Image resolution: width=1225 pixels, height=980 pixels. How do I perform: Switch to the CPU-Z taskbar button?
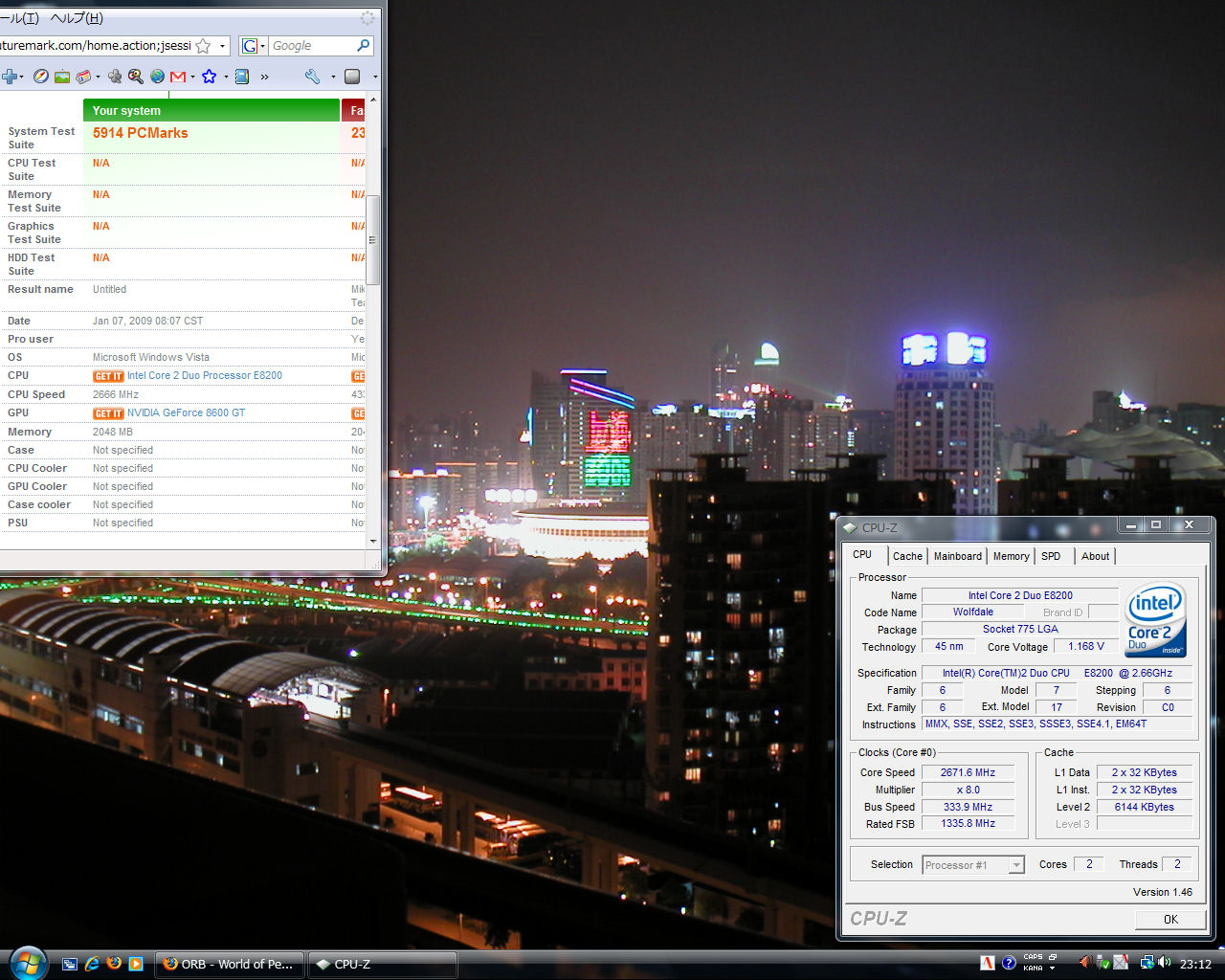coord(383,964)
